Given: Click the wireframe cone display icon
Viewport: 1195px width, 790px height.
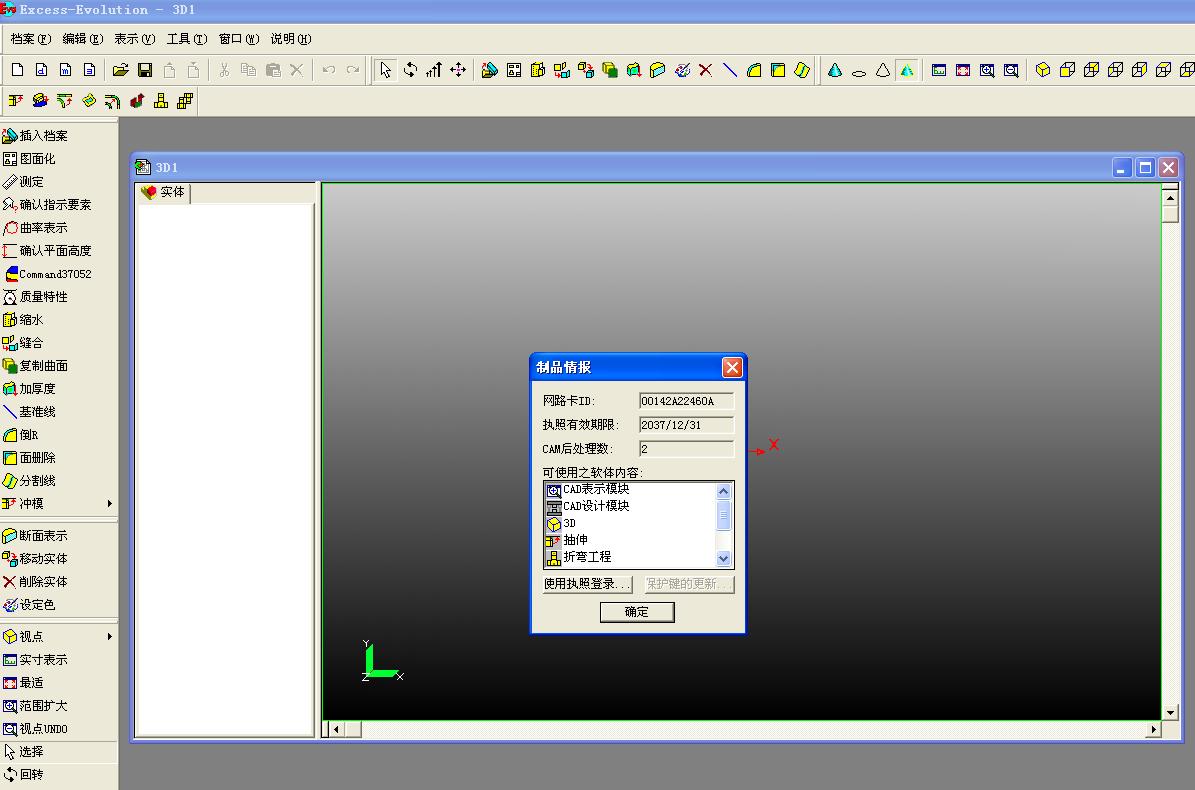Looking at the screenshot, I should [x=883, y=70].
